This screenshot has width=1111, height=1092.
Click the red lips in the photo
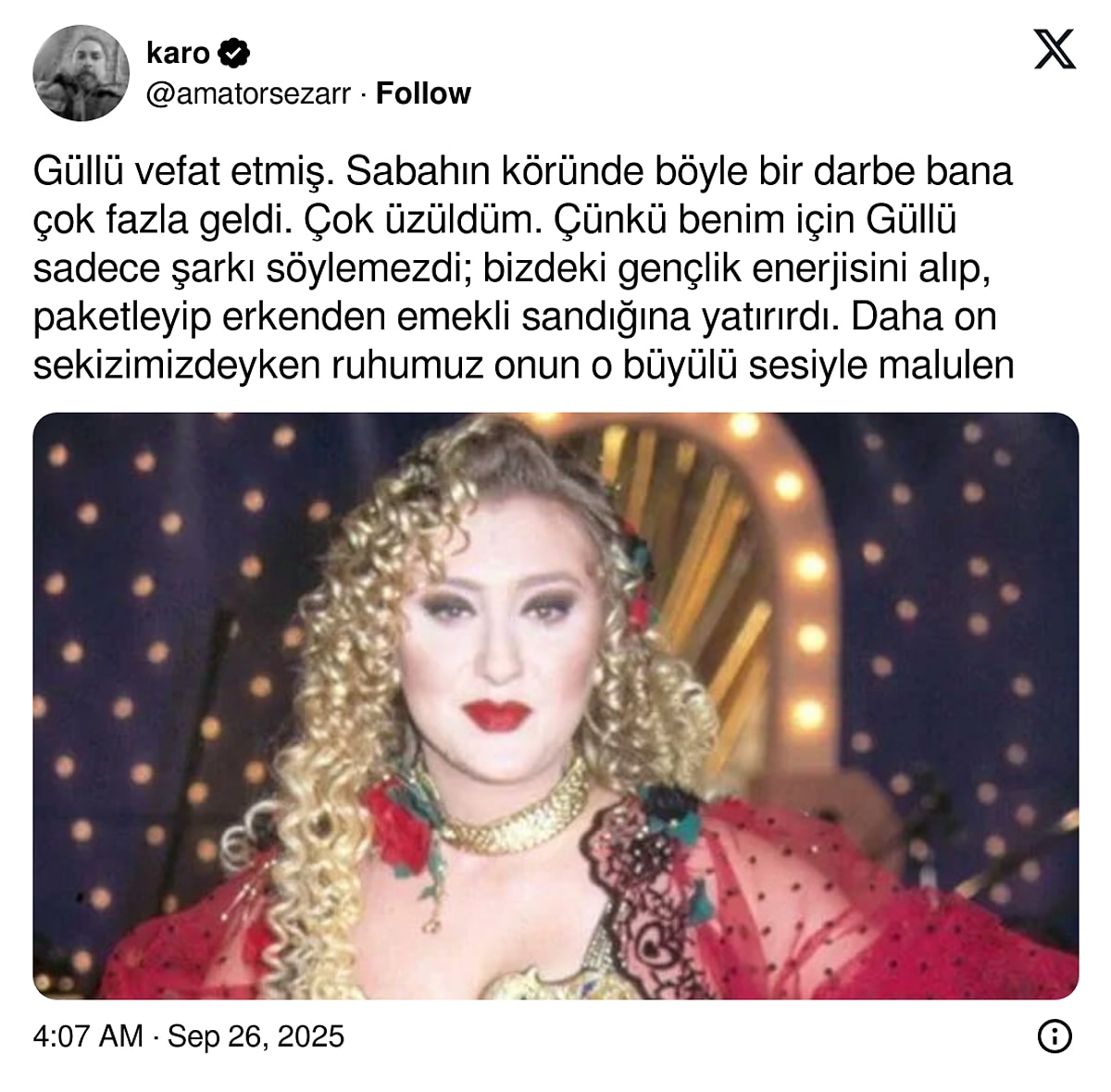click(x=497, y=714)
